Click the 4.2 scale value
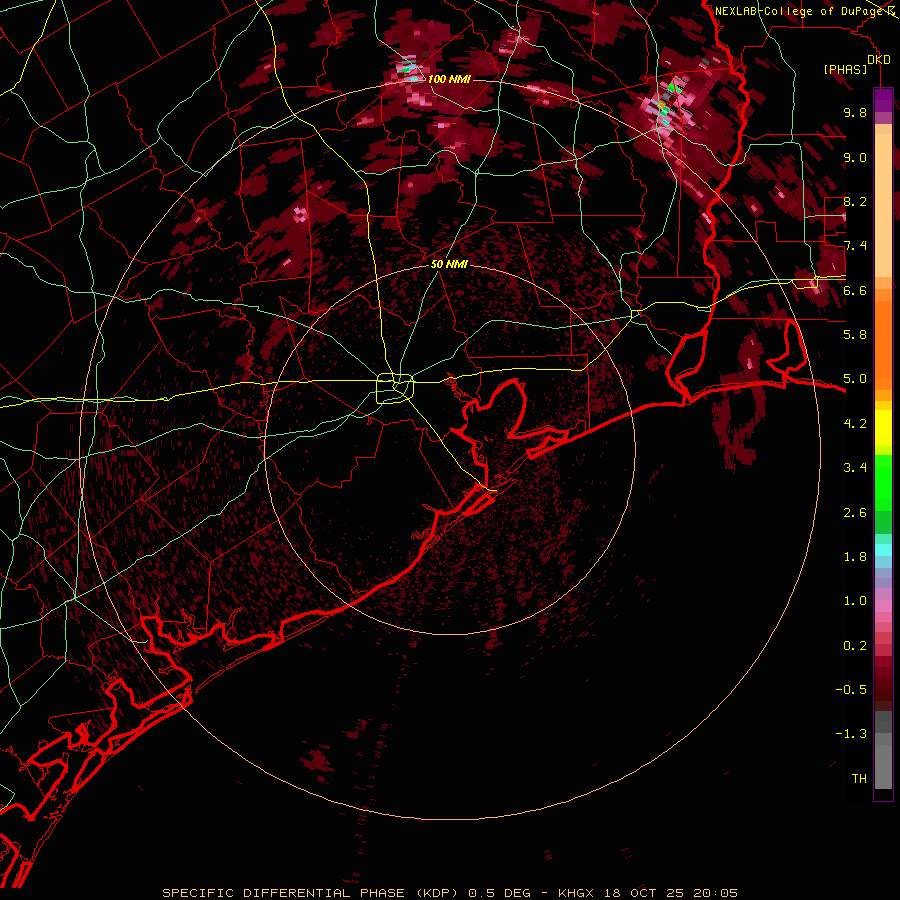The height and width of the screenshot is (900, 900). coord(855,424)
